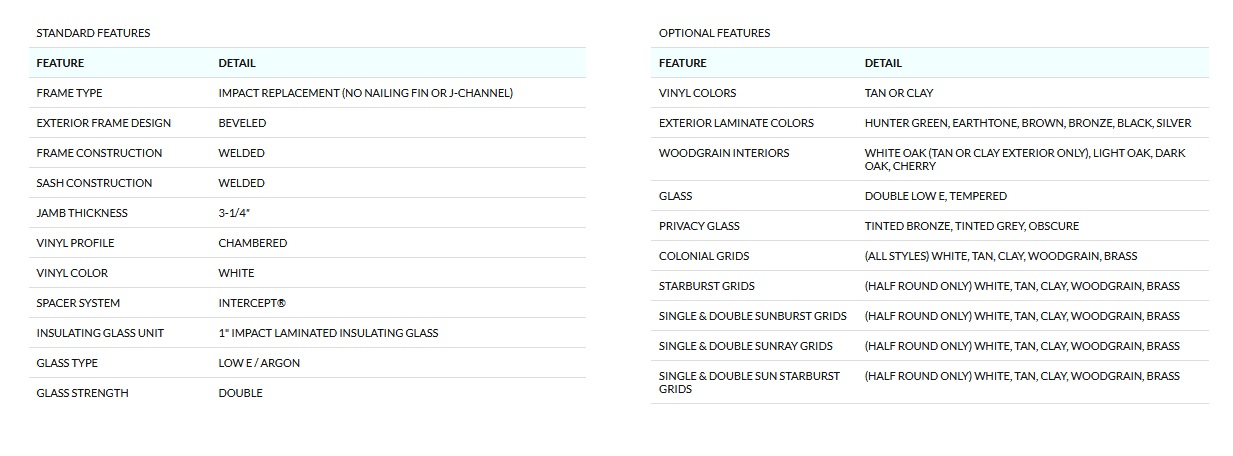This screenshot has width=1233, height=456.
Task: Click the WOODGRAIN INTERIORS row label
Action: click(x=724, y=153)
